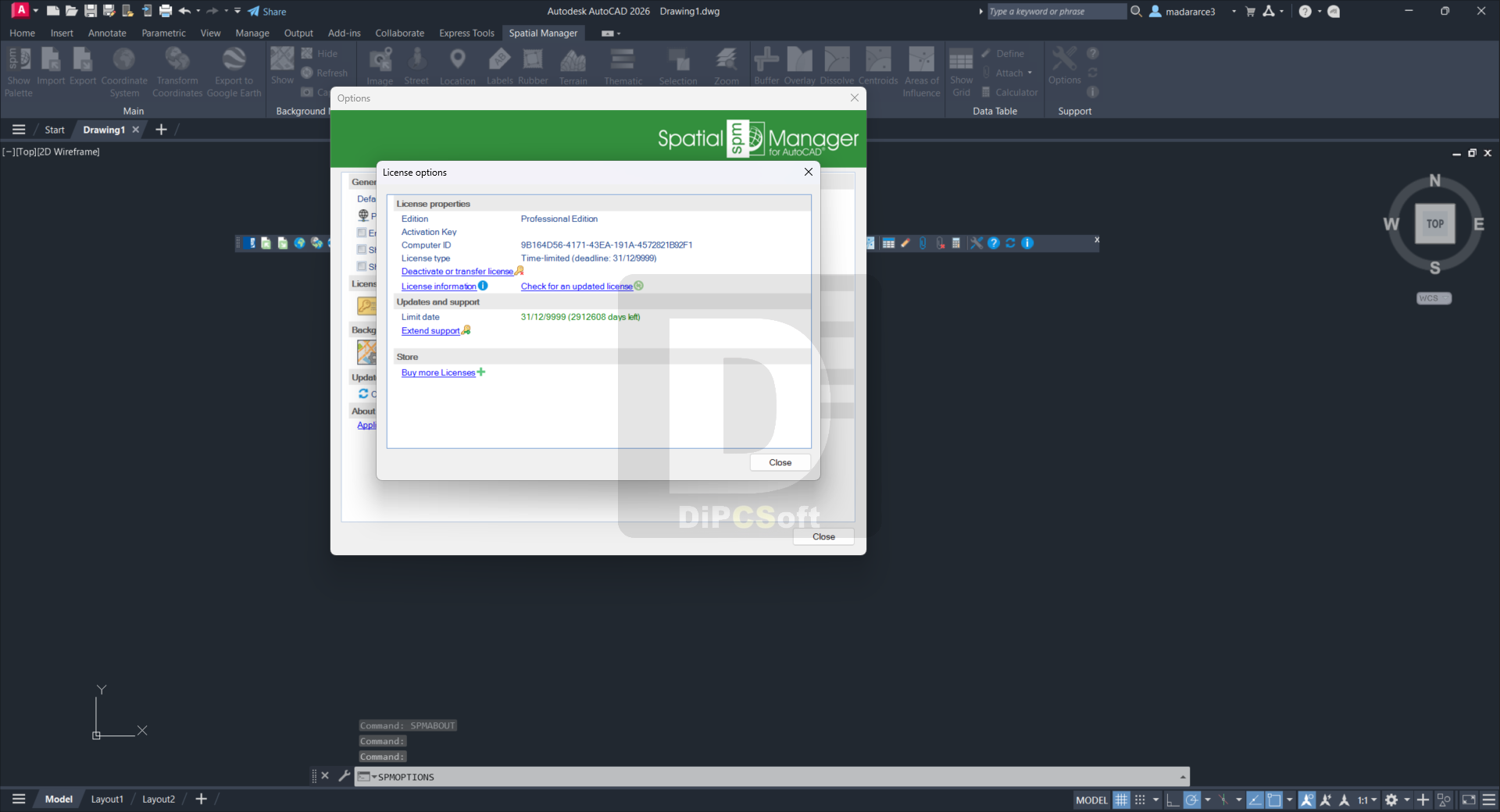Click the Undo arrow icon
This screenshot has width=1500, height=812.
(x=184, y=11)
